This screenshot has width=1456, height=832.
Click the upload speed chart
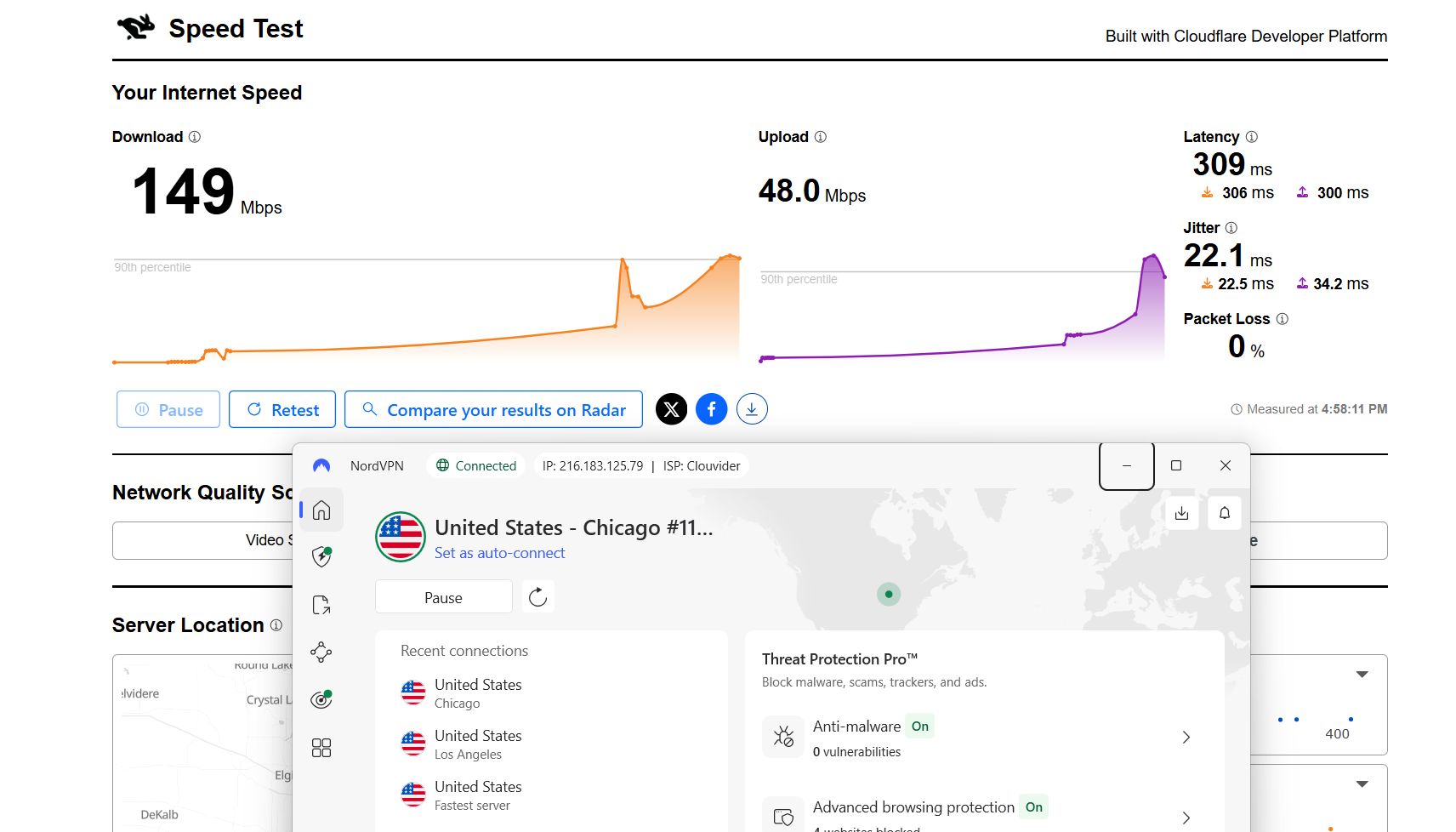click(963, 308)
